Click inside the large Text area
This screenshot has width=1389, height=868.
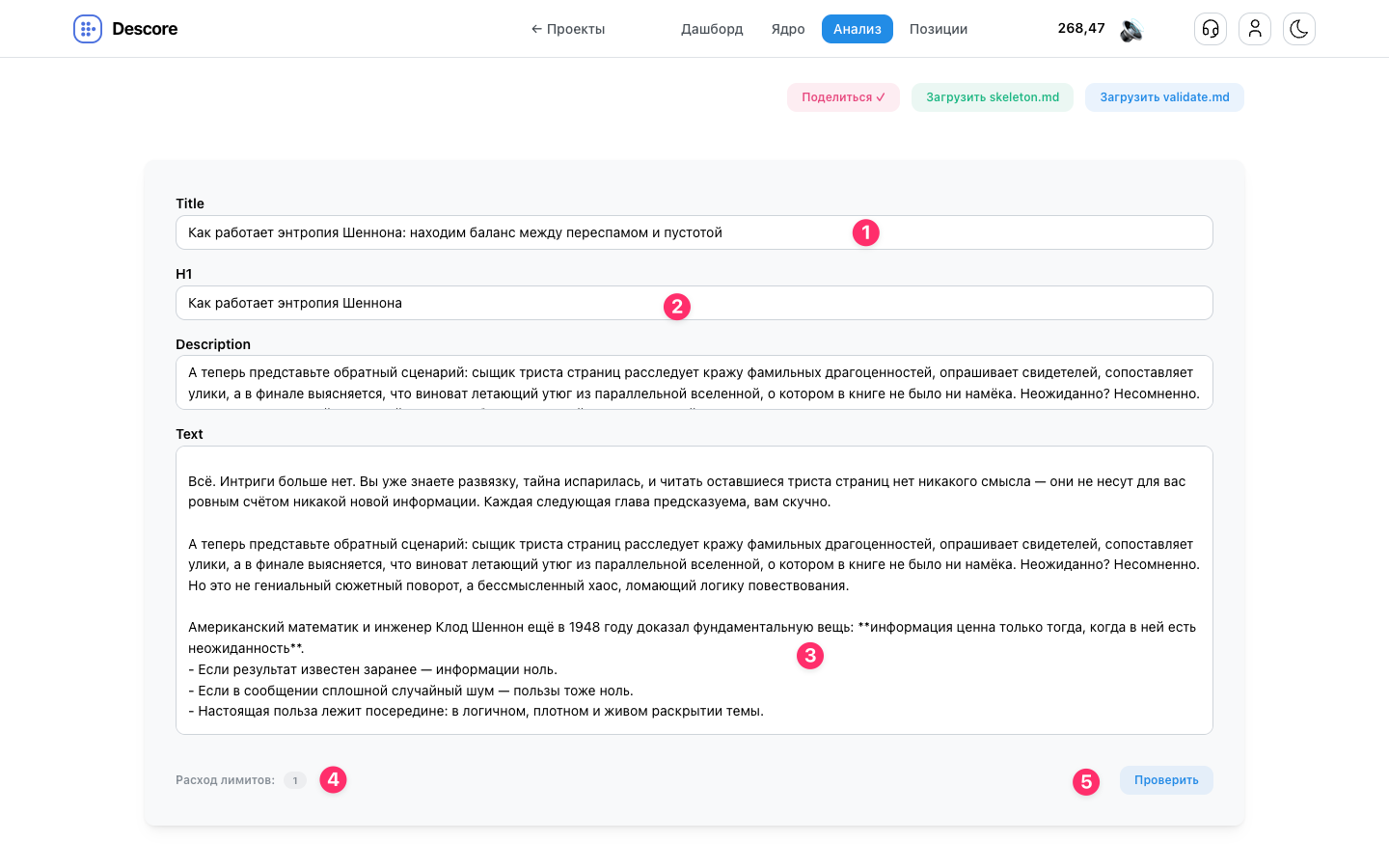pos(694,590)
